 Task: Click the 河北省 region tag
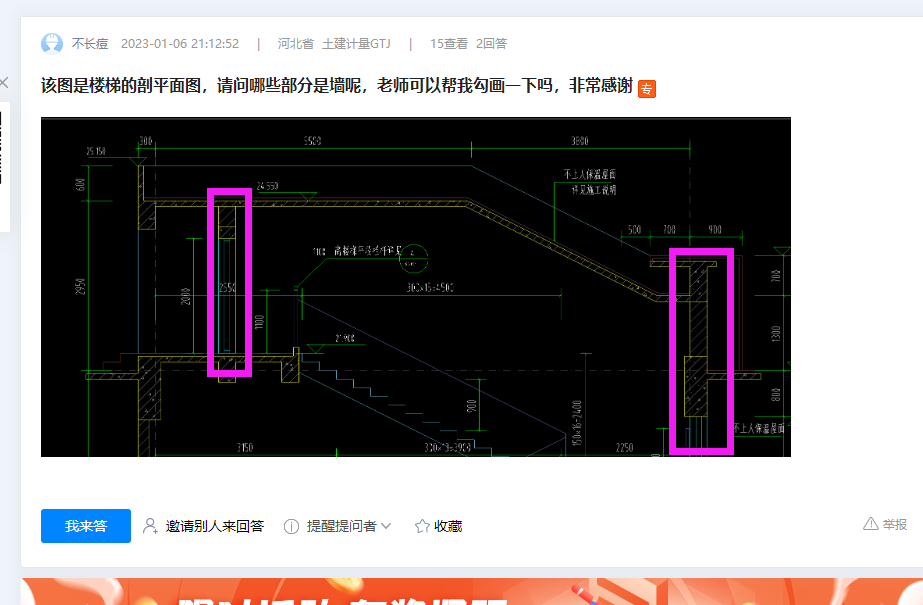[x=296, y=44]
